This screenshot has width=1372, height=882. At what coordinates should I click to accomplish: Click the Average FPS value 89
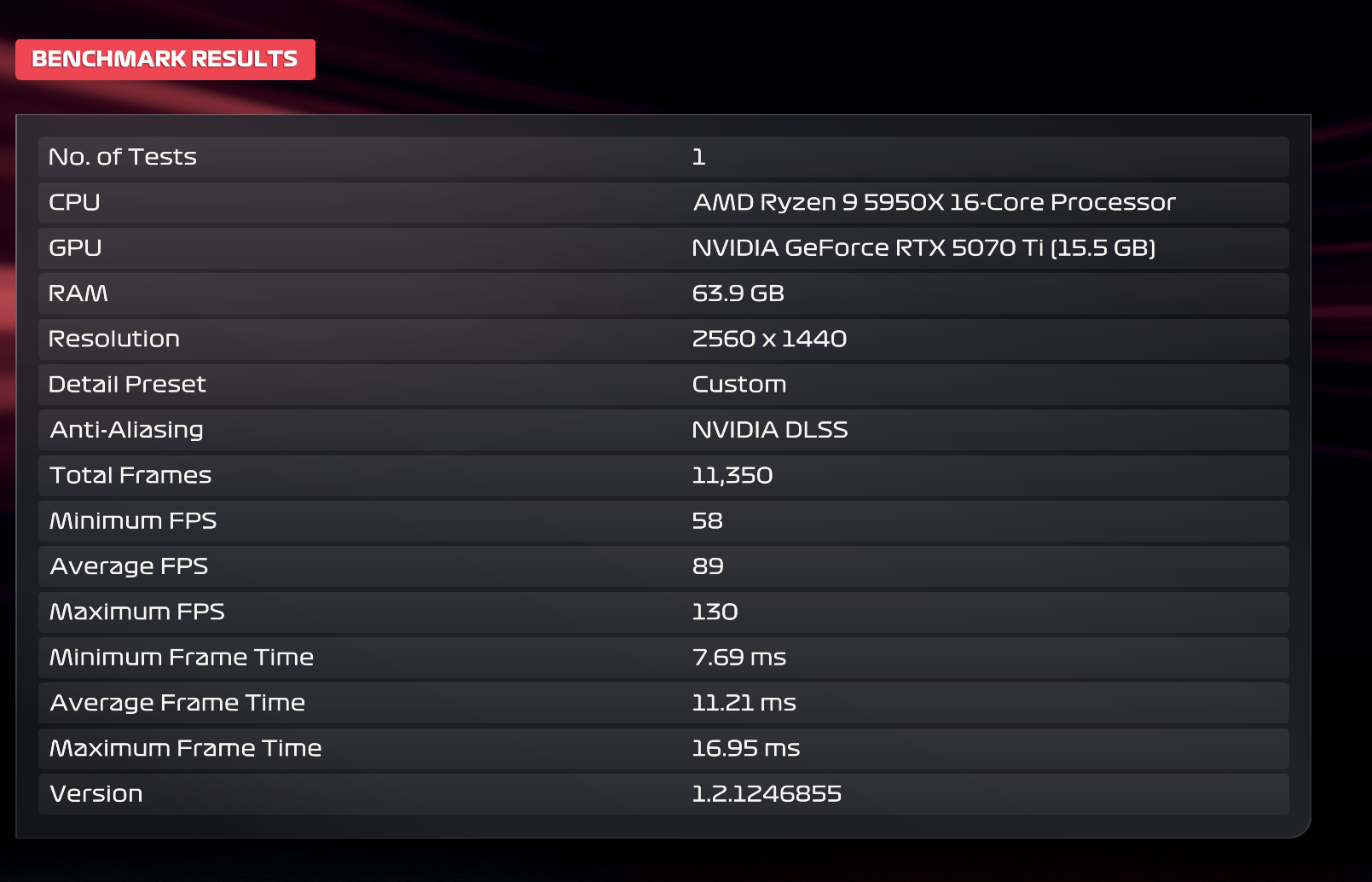coord(707,566)
